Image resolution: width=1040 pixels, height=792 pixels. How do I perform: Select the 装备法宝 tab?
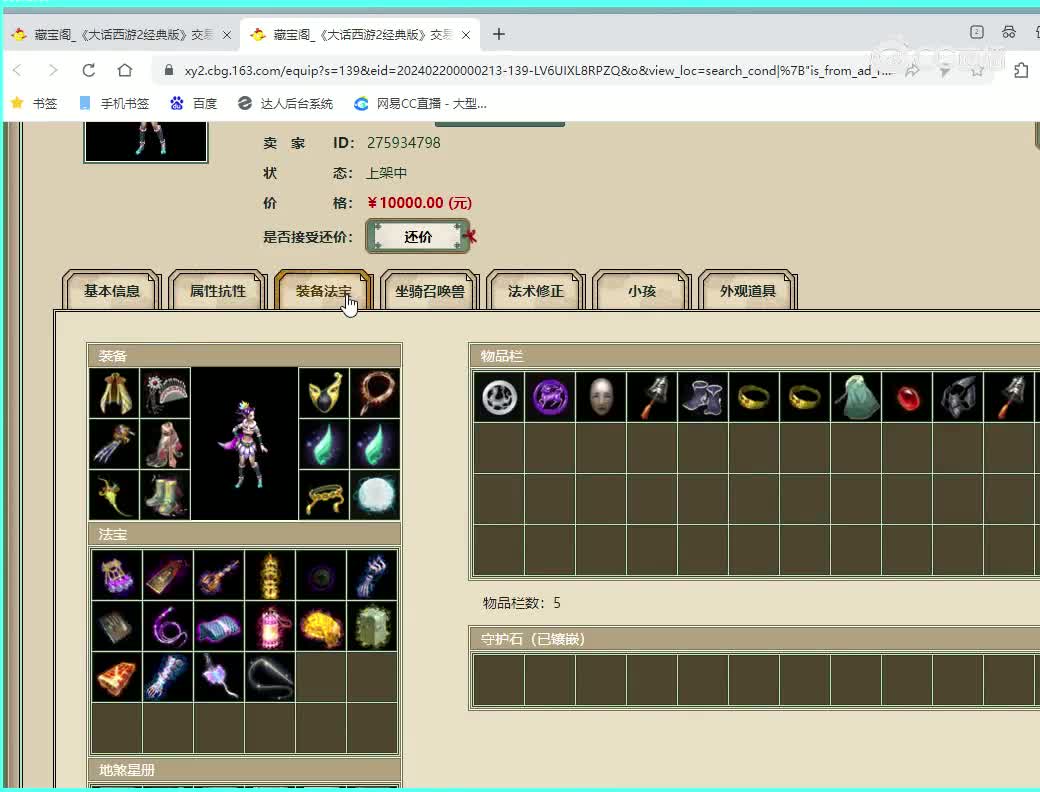[x=323, y=291]
